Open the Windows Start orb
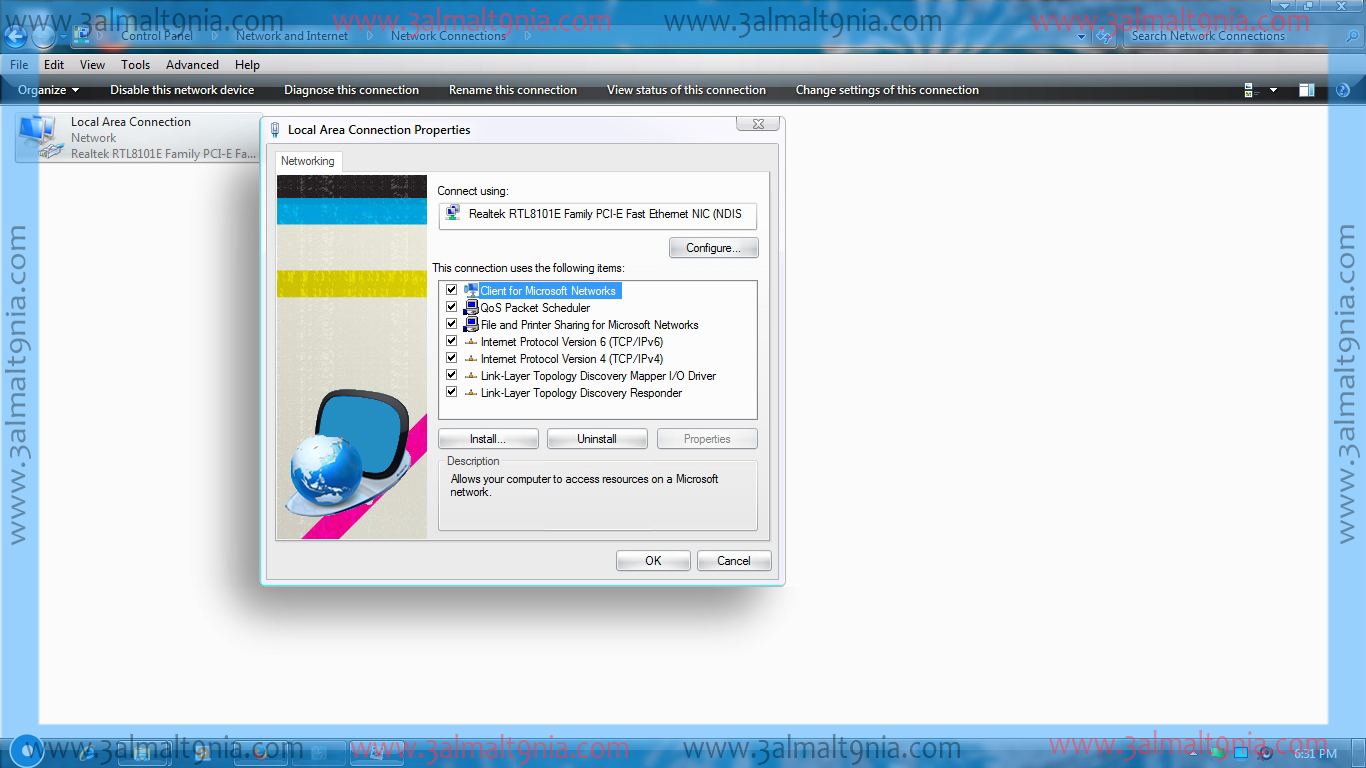Viewport: 1366px width, 768px height. (25, 750)
